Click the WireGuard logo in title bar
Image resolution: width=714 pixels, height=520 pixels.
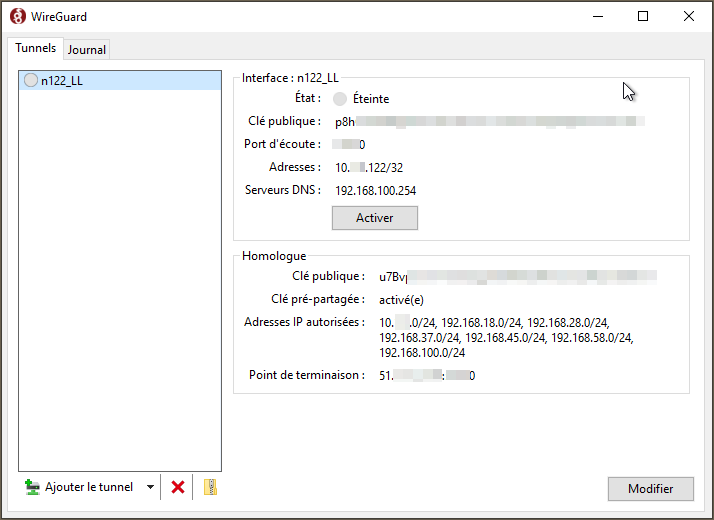coord(17,16)
